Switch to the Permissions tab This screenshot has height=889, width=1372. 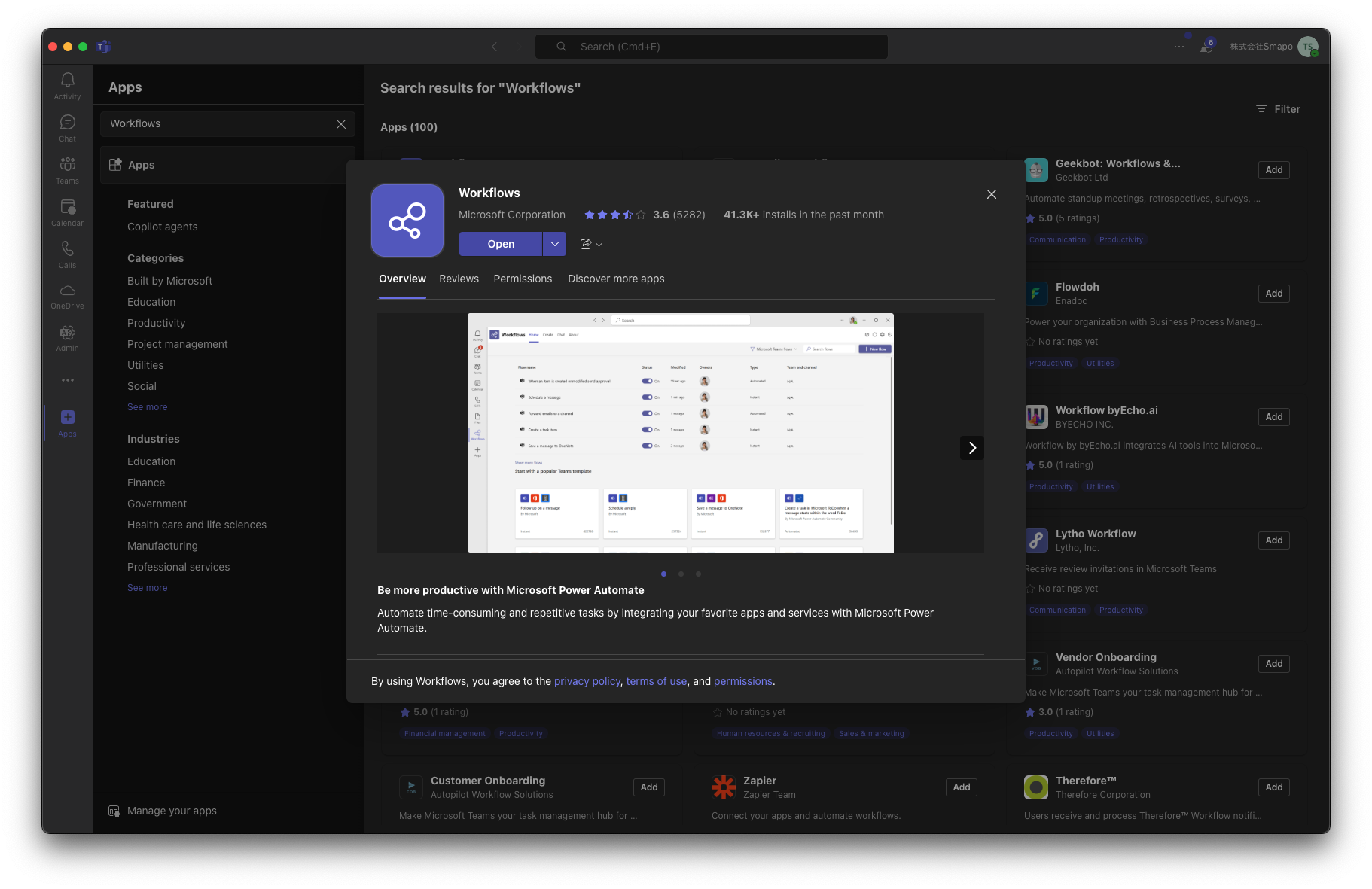click(523, 279)
